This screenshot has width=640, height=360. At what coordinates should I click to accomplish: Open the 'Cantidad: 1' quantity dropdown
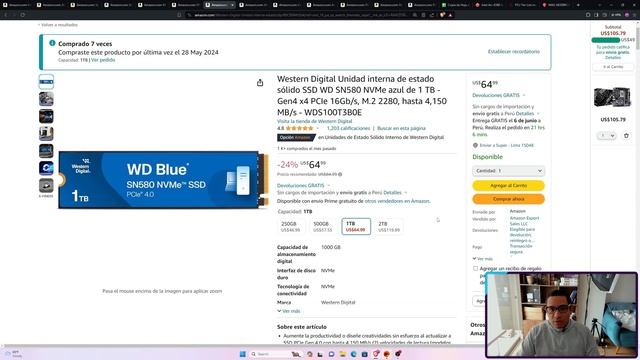[508, 171]
